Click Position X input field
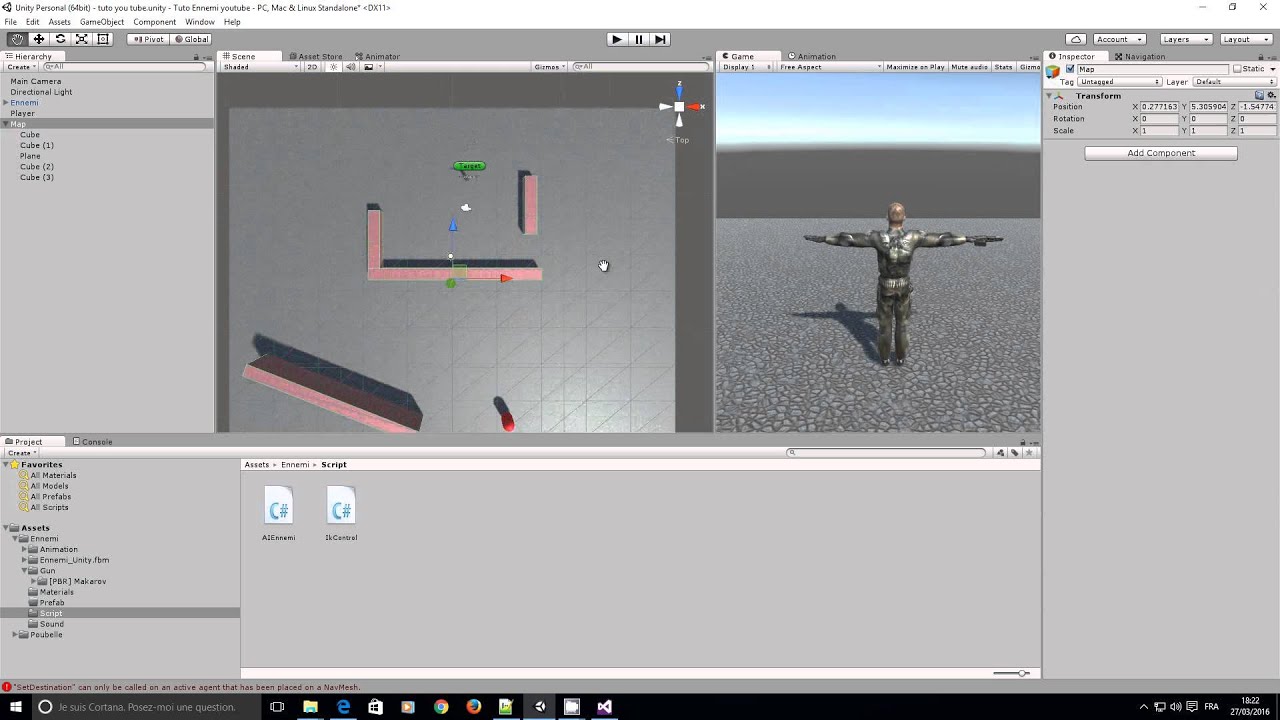 tap(1159, 106)
